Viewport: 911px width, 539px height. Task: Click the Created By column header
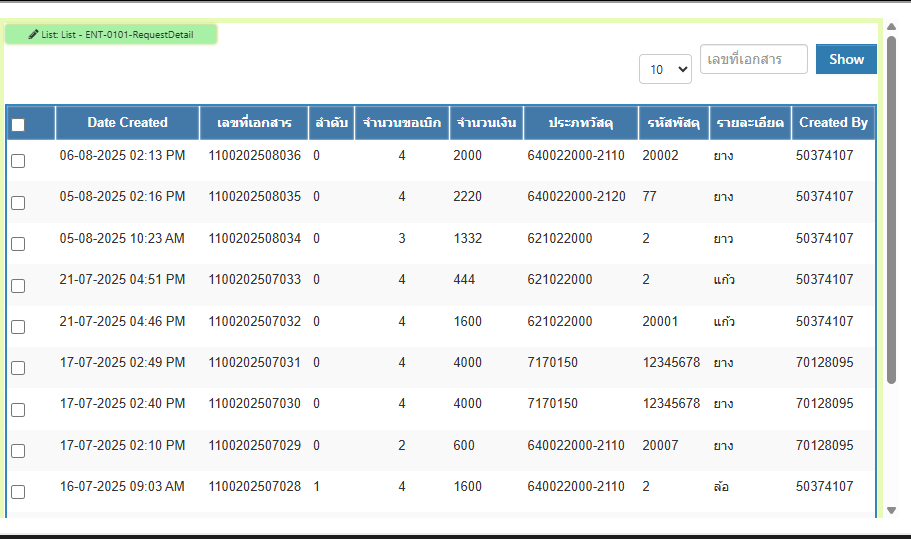[833, 123]
